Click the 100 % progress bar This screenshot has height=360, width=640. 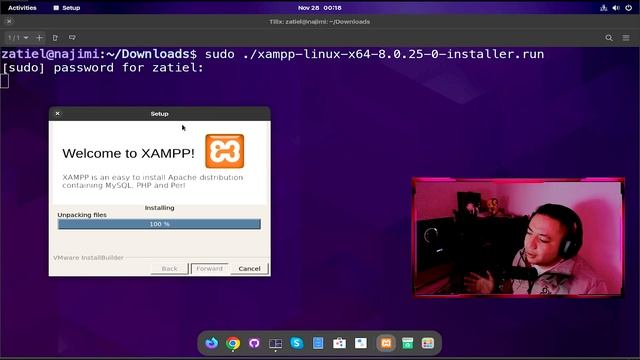pos(159,224)
